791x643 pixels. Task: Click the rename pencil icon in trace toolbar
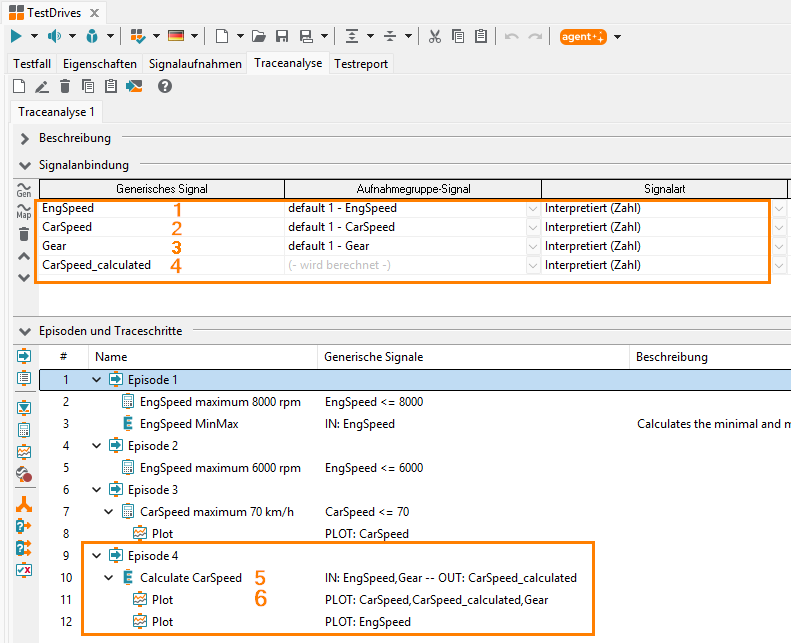(42, 87)
